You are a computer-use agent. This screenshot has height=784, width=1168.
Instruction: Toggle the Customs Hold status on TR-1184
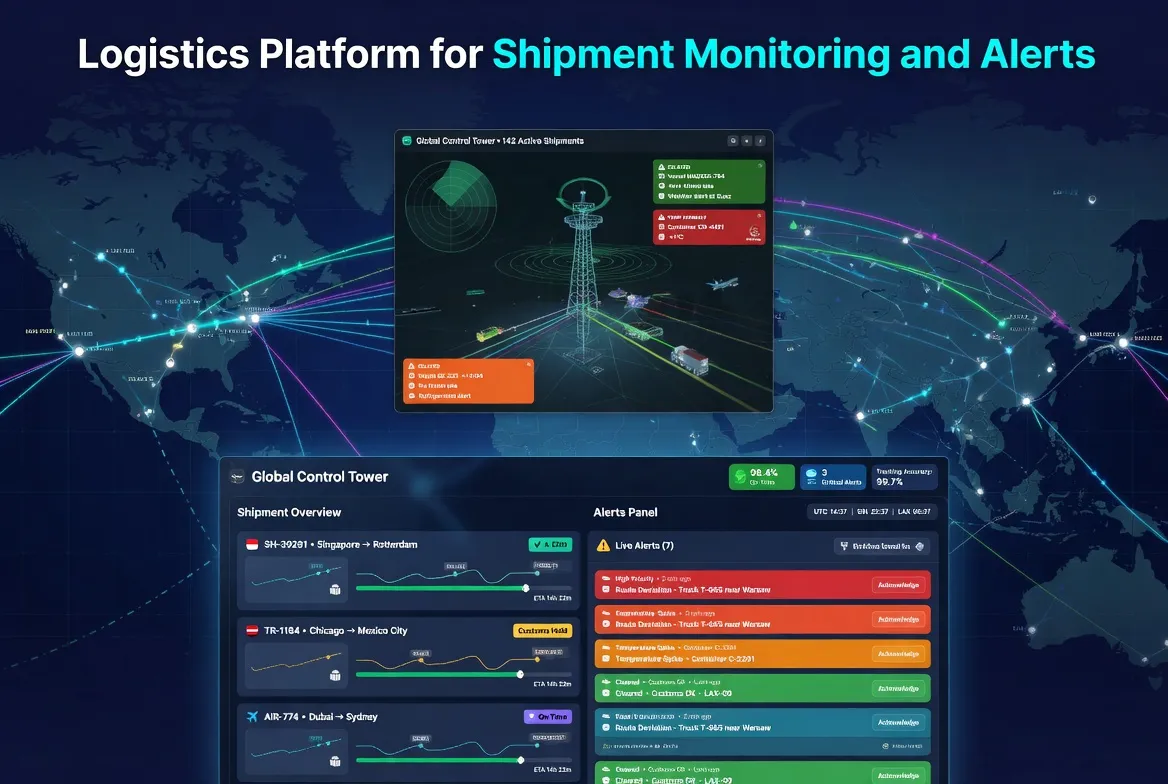click(545, 630)
